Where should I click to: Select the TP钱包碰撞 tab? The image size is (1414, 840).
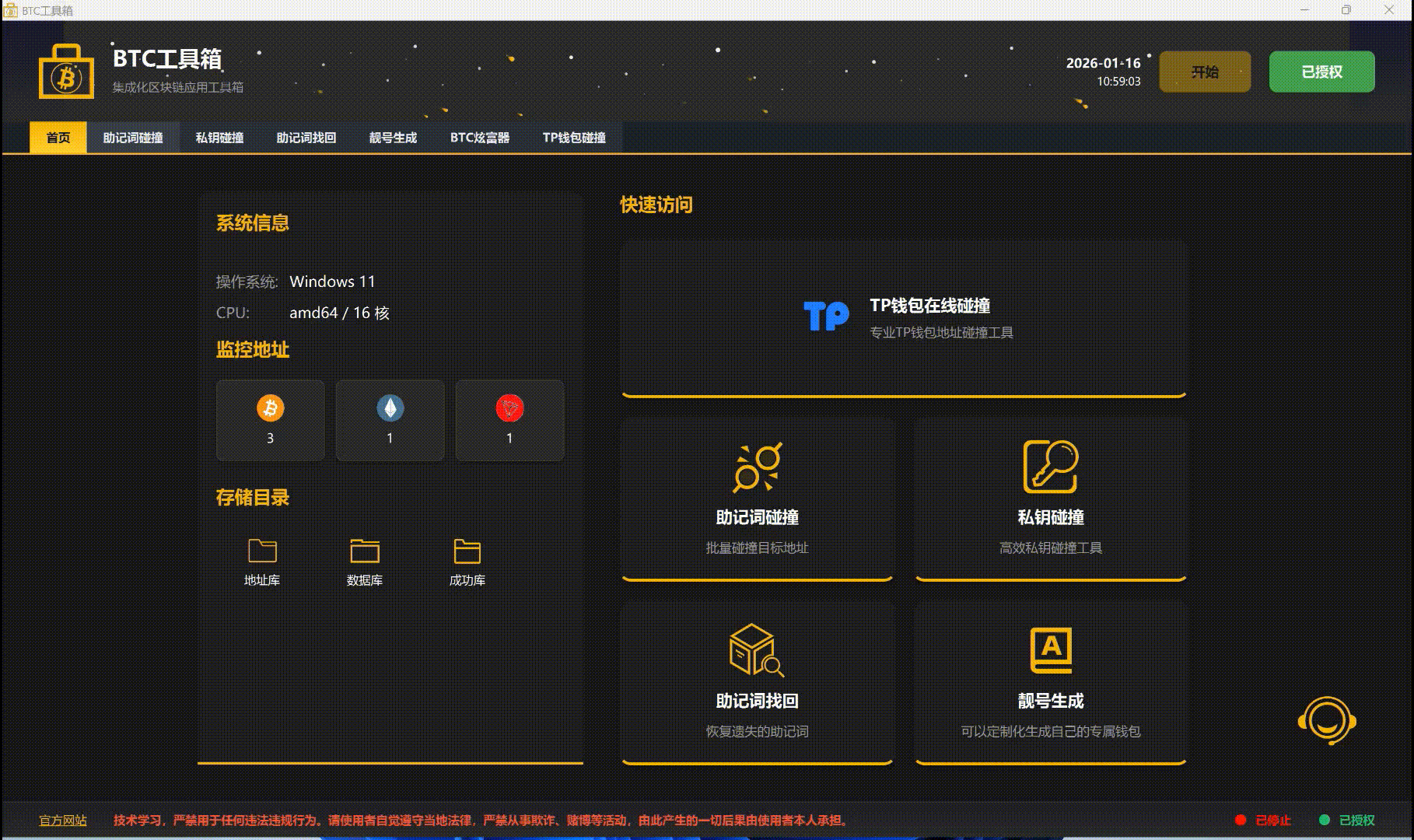(574, 138)
